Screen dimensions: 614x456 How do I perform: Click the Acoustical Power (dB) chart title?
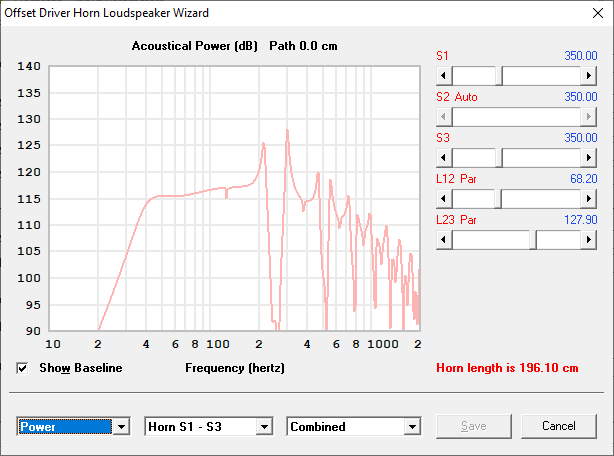(195, 46)
